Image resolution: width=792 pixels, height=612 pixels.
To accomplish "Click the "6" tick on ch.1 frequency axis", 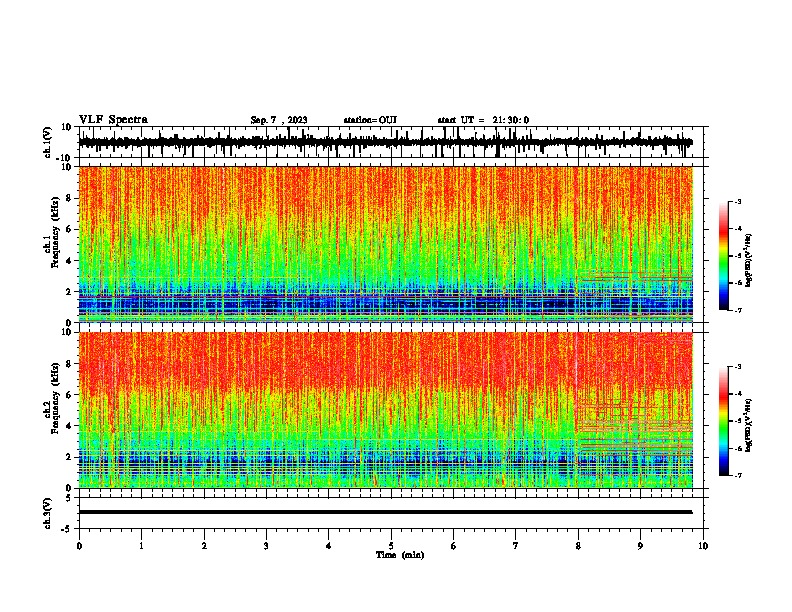I will coord(69,230).
